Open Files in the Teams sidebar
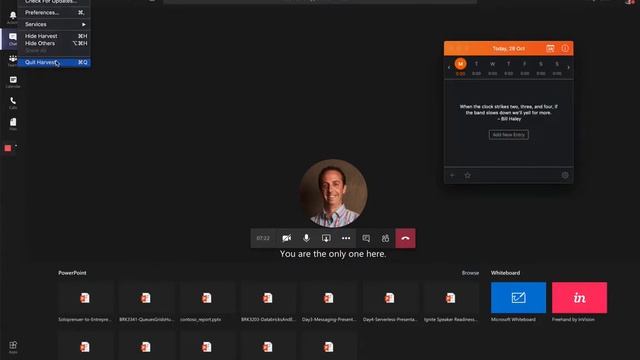Viewport: 640px width, 360px height. 13,124
